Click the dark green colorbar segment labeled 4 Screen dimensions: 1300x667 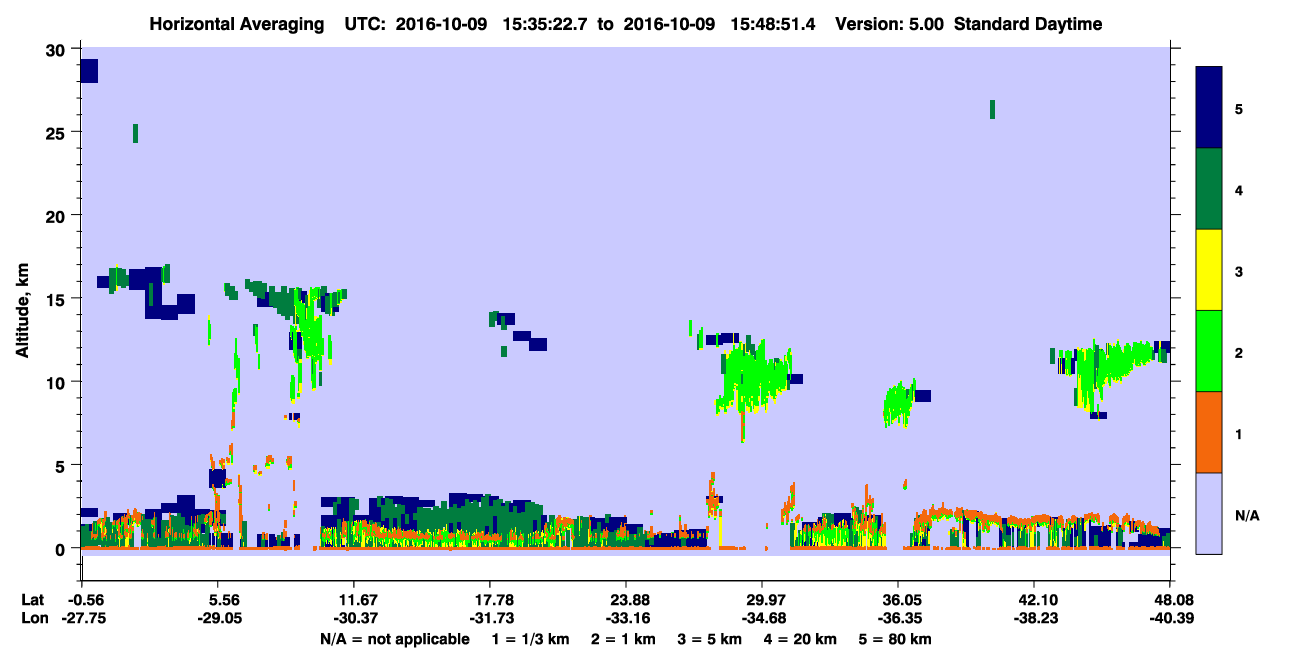pyautogui.click(x=1209, y=189)
